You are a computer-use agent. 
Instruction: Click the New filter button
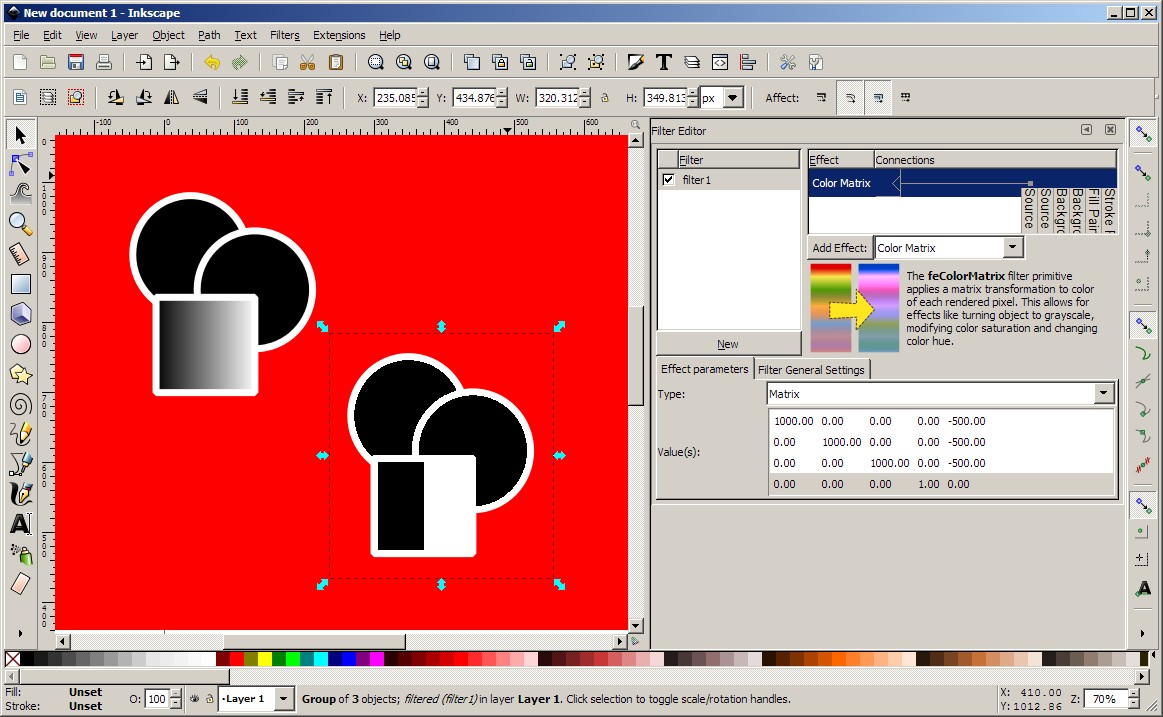(x=728, y=344)
